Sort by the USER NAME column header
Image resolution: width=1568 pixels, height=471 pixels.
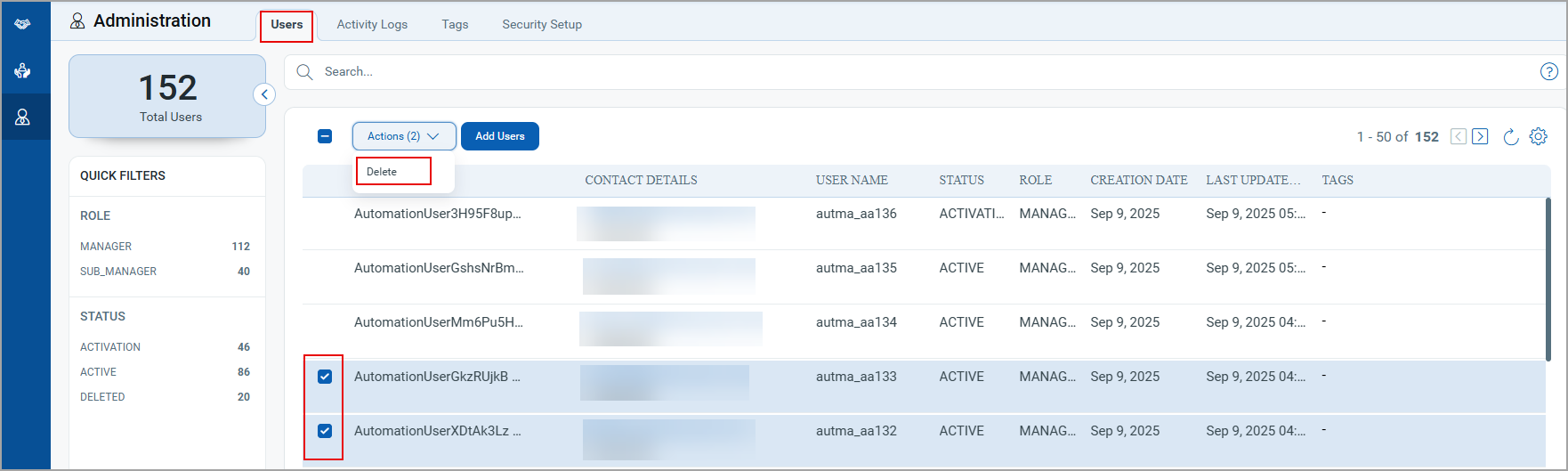click(x=852, y=180)
